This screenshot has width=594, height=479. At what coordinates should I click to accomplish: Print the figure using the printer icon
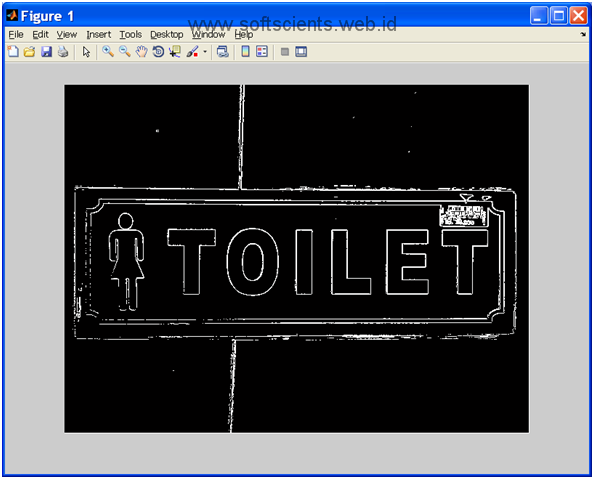[x=63, y=52]
